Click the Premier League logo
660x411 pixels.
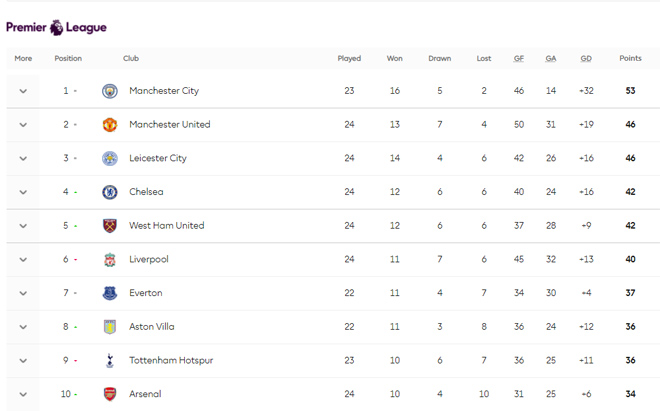(x=56, y=27)
